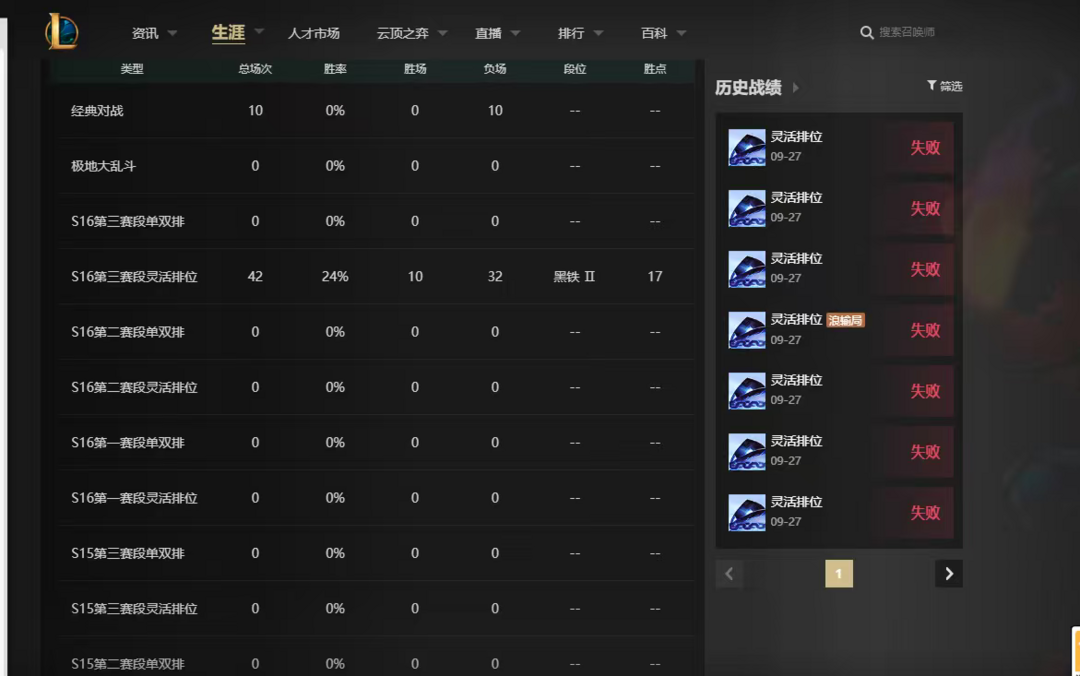This screenshot has height=676, width=1080.
Task: Click the 24% win rate cell
Action: (x=335, y=276)
